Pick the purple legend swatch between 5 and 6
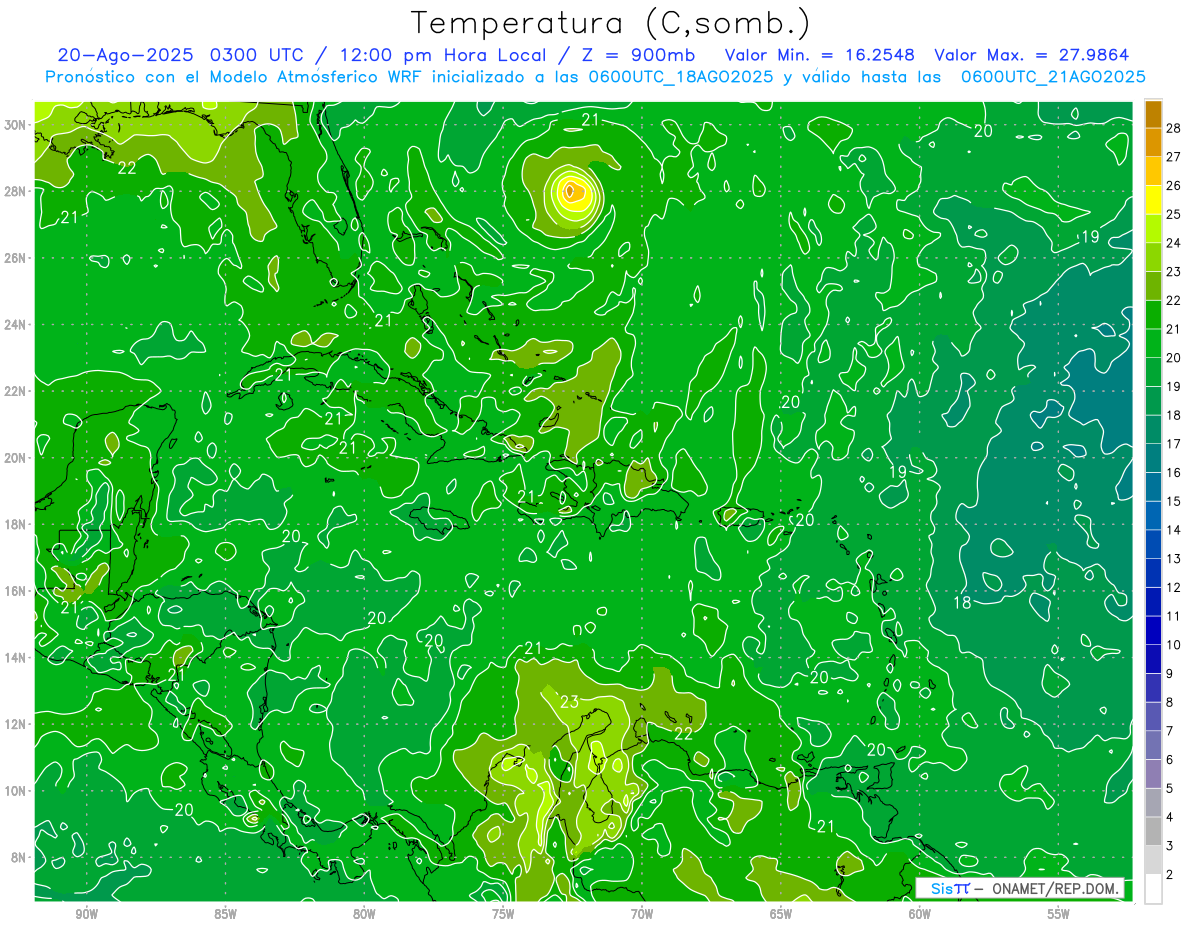This screenshot has height=927, width=1200. click(1153, 774)
